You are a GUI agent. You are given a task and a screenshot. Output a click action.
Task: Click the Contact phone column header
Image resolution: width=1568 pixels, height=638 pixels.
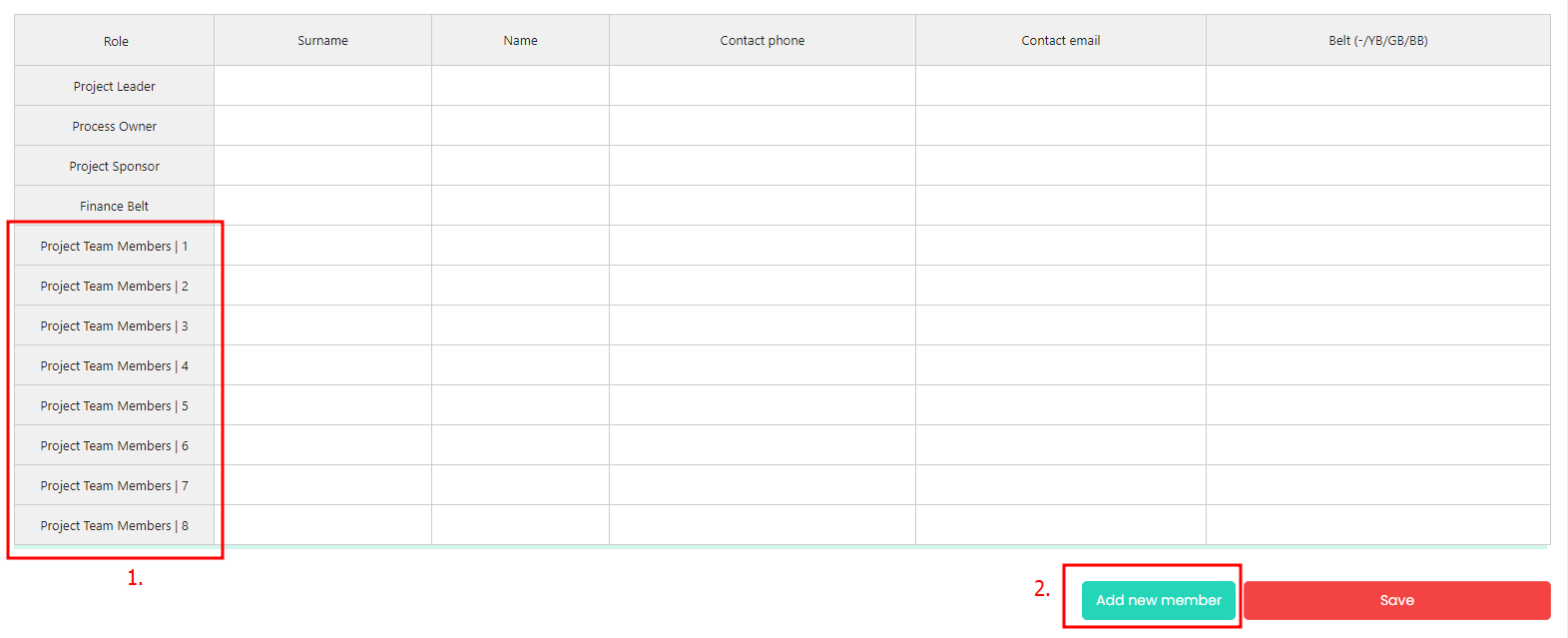click(763, 41)
